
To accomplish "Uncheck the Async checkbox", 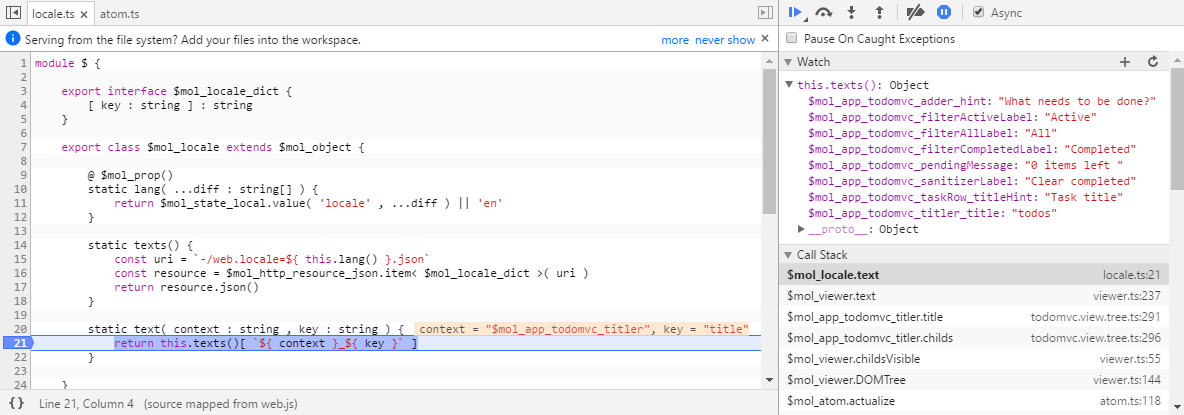I will coord(978,12).
